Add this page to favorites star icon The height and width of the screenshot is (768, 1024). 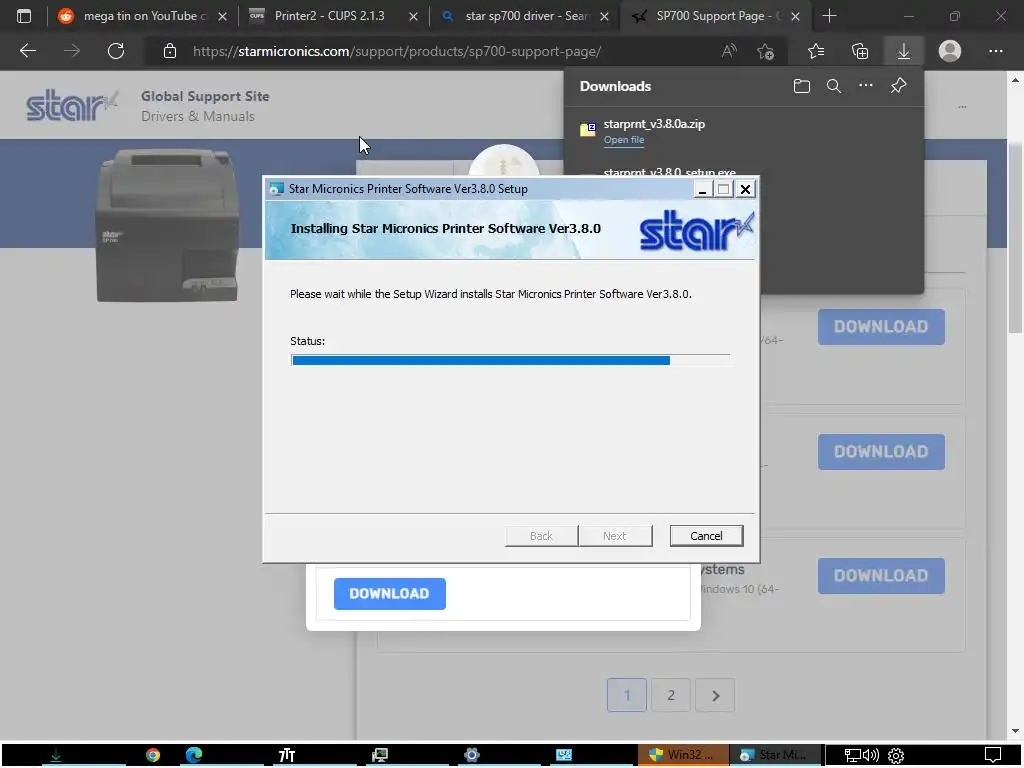[765, 51]
